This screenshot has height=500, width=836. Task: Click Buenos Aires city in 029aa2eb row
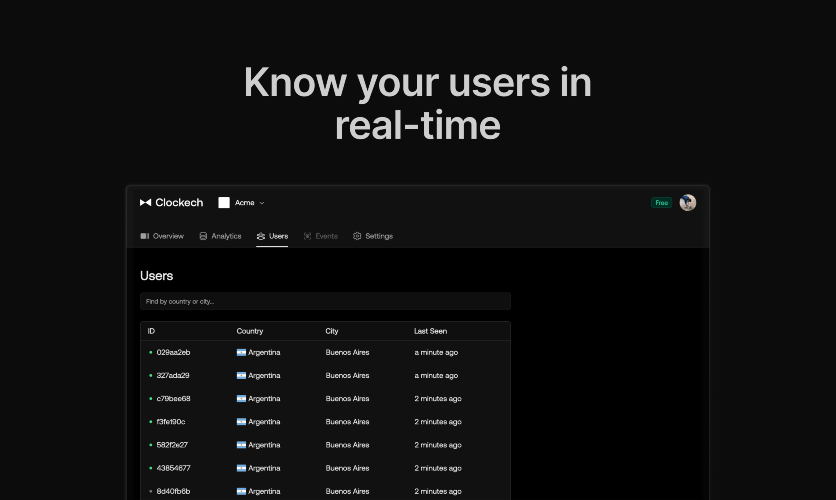[x=347, y=352]
